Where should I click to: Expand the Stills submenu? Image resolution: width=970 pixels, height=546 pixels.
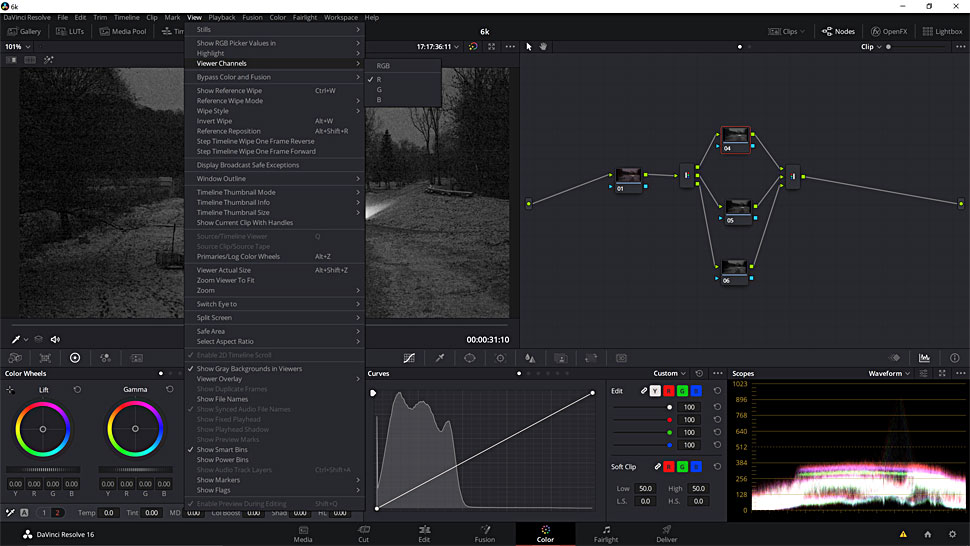(275, 29)
